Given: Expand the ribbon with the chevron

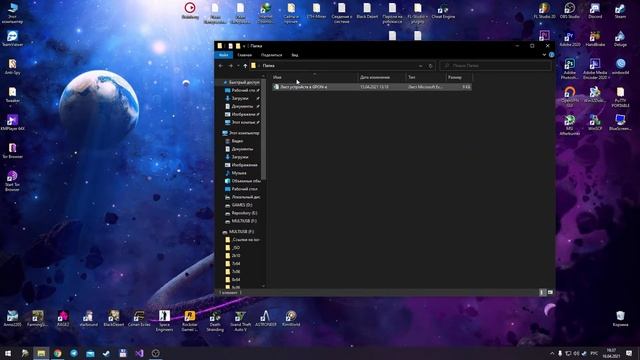Looking at the screenshot, I should pyautogui.click(x=544, y=55).
